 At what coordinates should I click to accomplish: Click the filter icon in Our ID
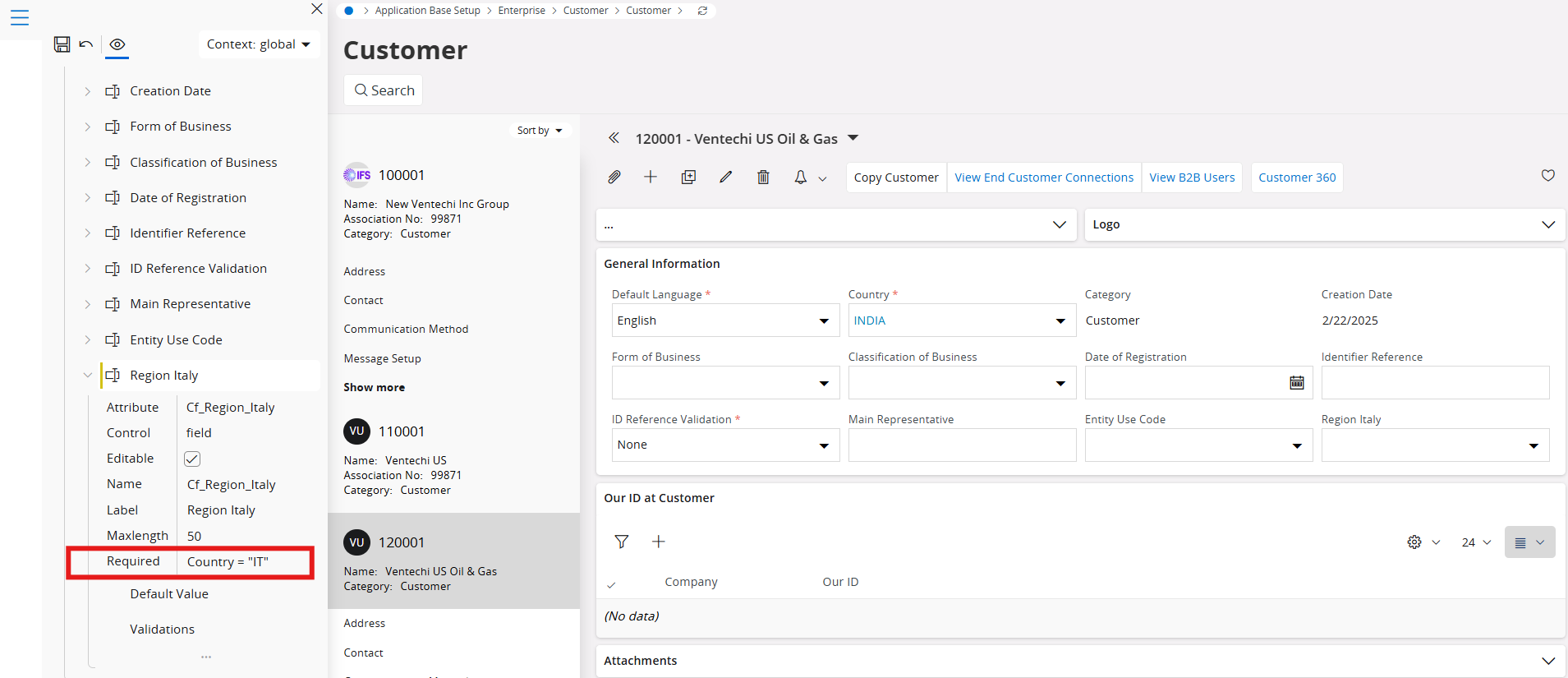(x=622, y=542)
